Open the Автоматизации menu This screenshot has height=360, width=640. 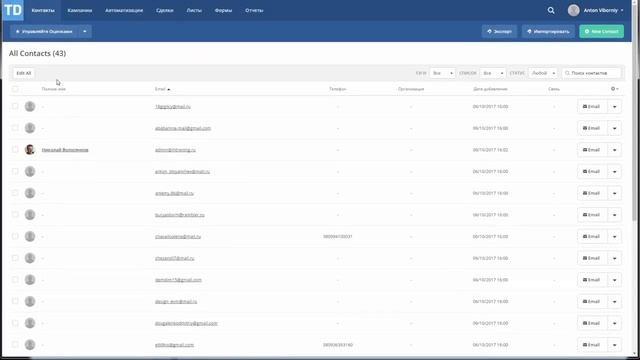pyautogui.click(x=124, y=10)
